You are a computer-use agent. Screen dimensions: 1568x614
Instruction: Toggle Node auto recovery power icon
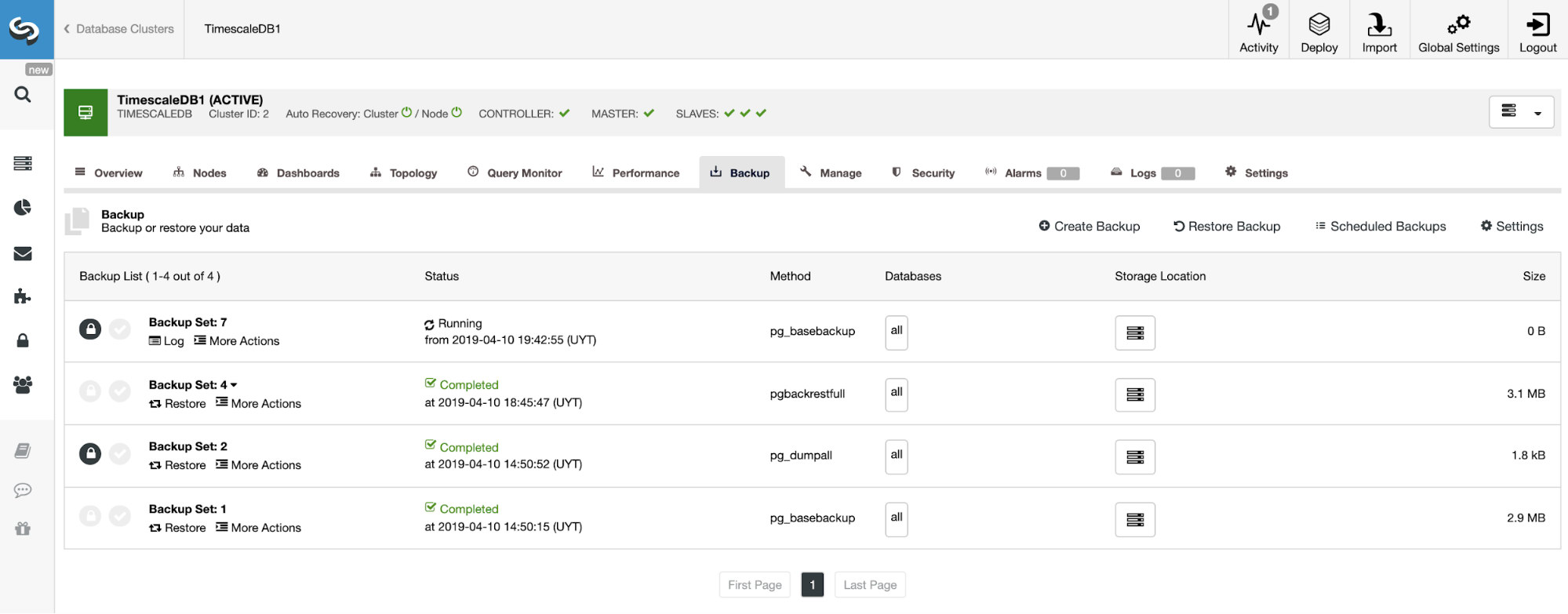point(457,113)
